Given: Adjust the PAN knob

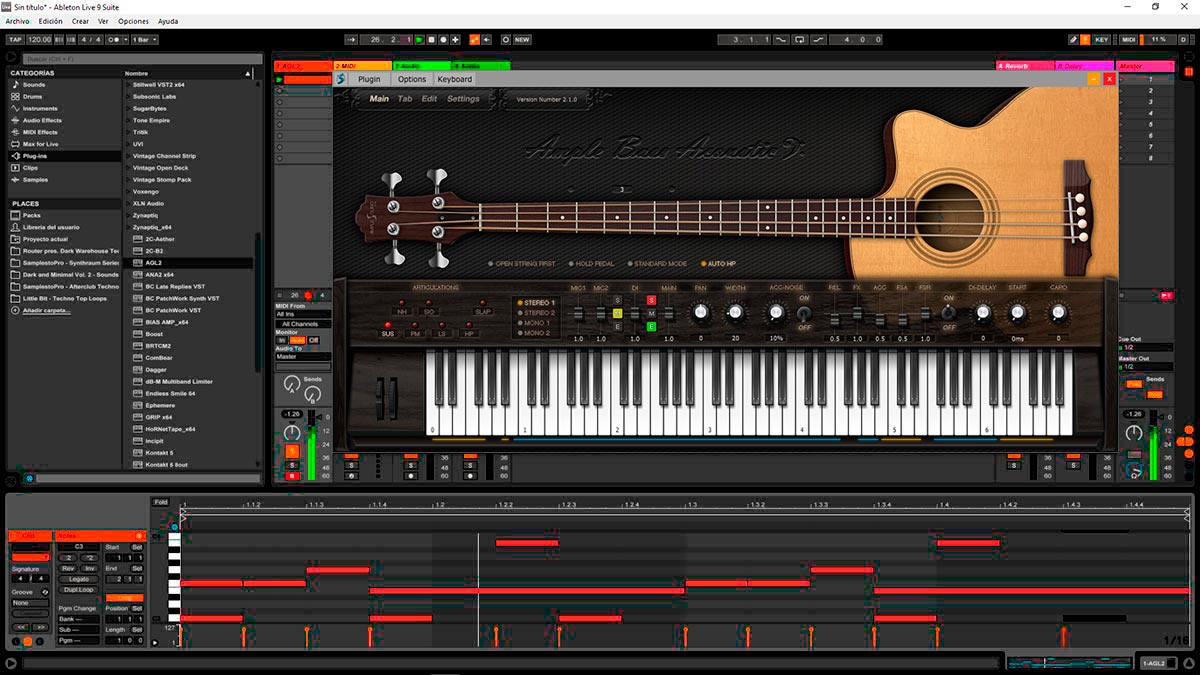Looking at the screenshot, I should (x=701, y=313).
